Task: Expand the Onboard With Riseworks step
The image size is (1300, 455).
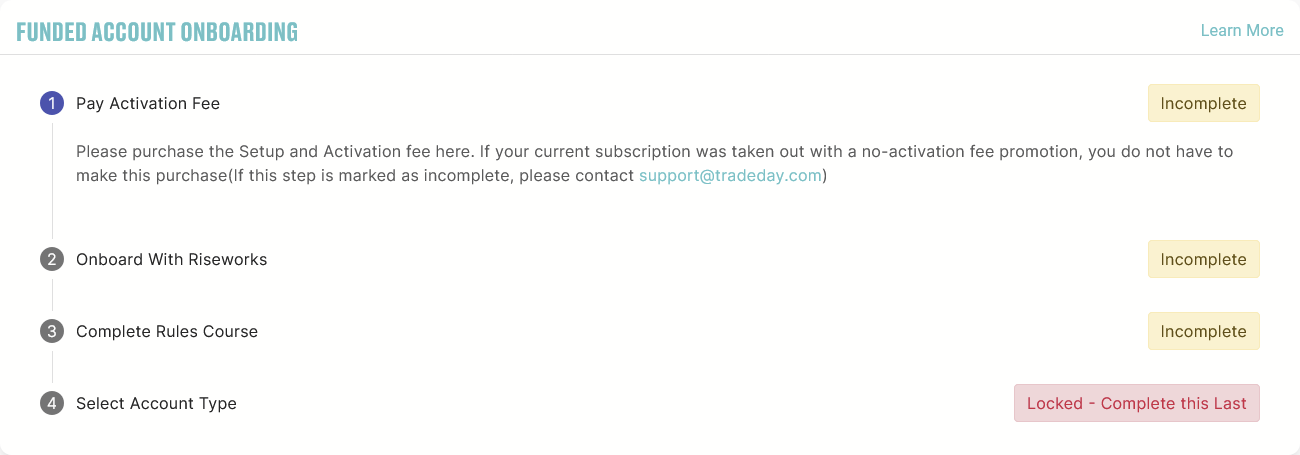Action: (x=171, y=259)
